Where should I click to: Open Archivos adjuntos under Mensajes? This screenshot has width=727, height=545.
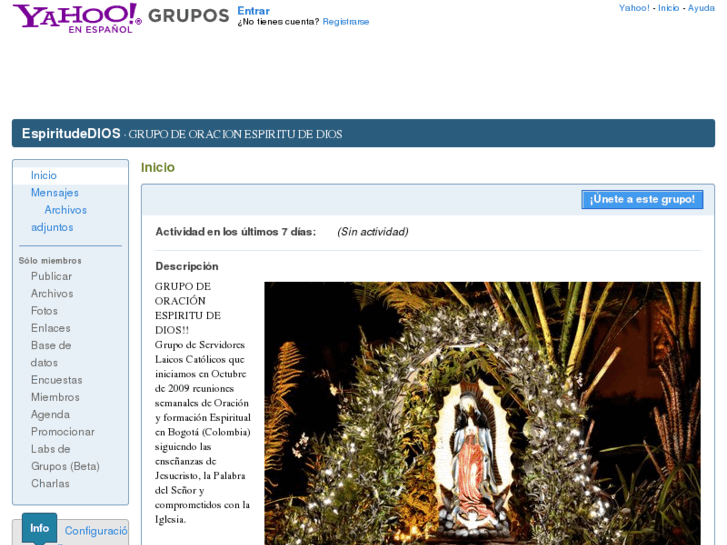click(59, 218)
